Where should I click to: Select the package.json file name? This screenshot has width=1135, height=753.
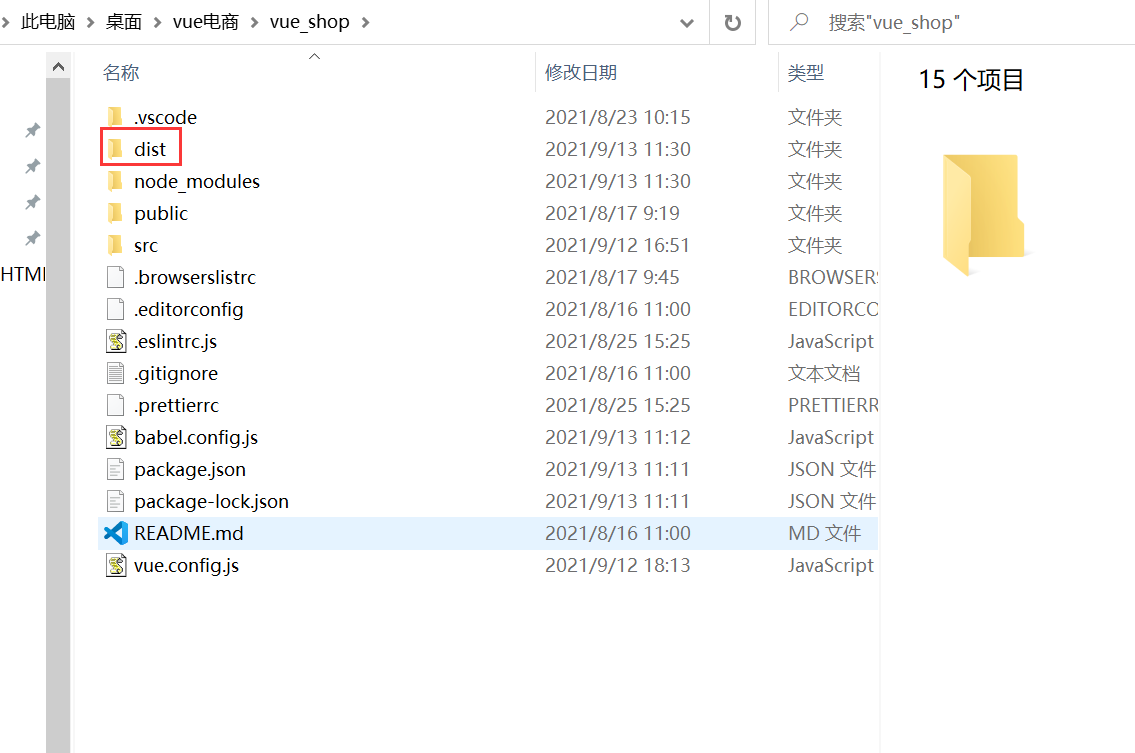[x=190, y=469]
